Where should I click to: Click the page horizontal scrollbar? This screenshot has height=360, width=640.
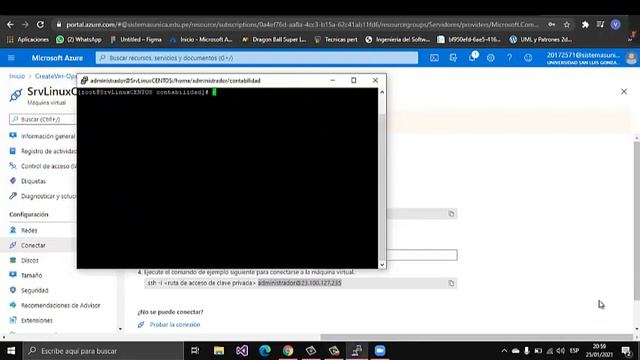476,337
